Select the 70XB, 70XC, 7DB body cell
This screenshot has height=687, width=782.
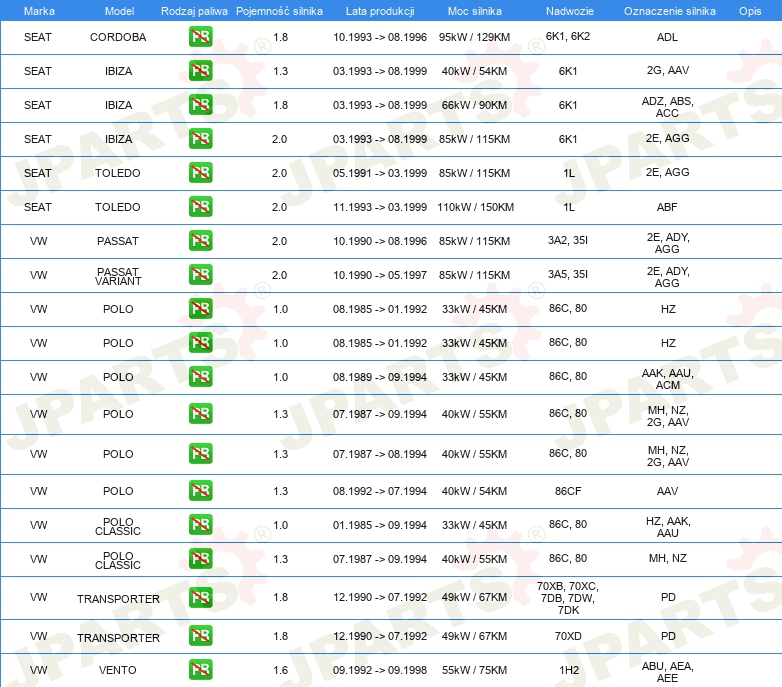(568, 598)
